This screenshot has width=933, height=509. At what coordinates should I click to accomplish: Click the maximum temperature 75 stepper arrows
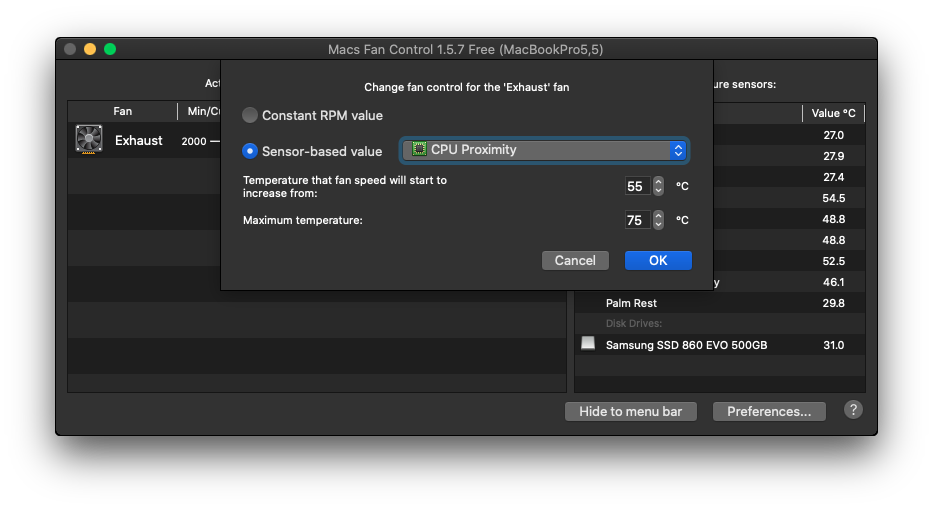pyautogui.click(x=658, y=220)
